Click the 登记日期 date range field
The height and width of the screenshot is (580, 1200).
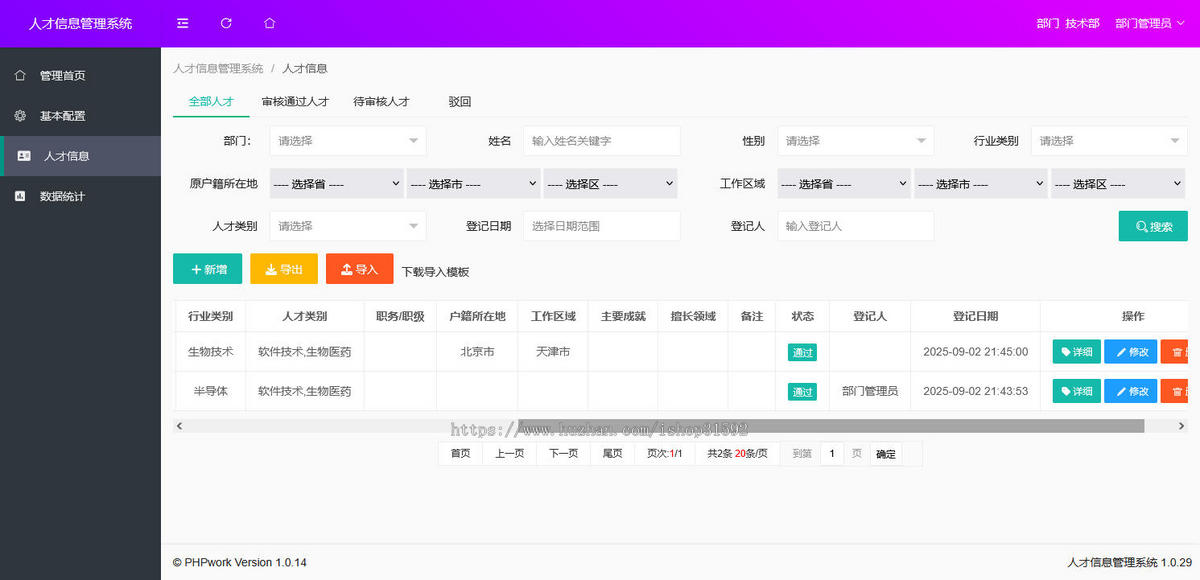pos(602,226)
